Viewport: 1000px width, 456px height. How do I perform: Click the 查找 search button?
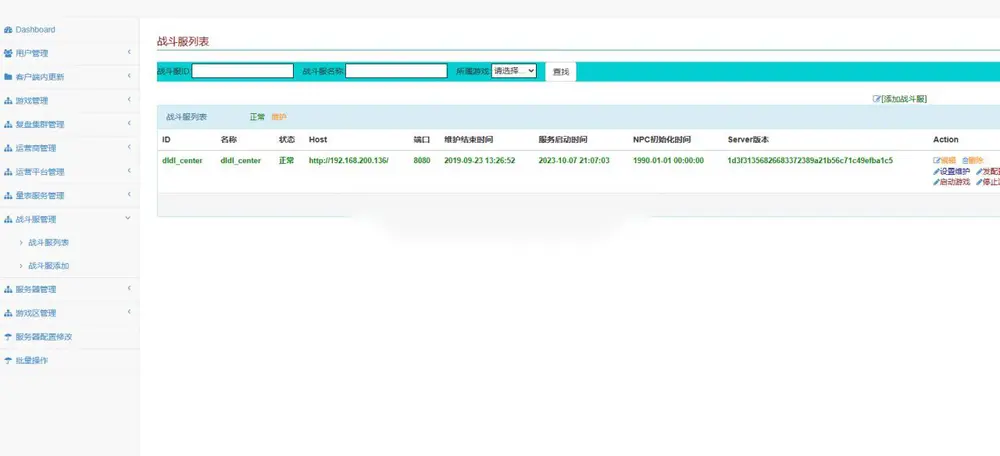click(x=561, y=71)
